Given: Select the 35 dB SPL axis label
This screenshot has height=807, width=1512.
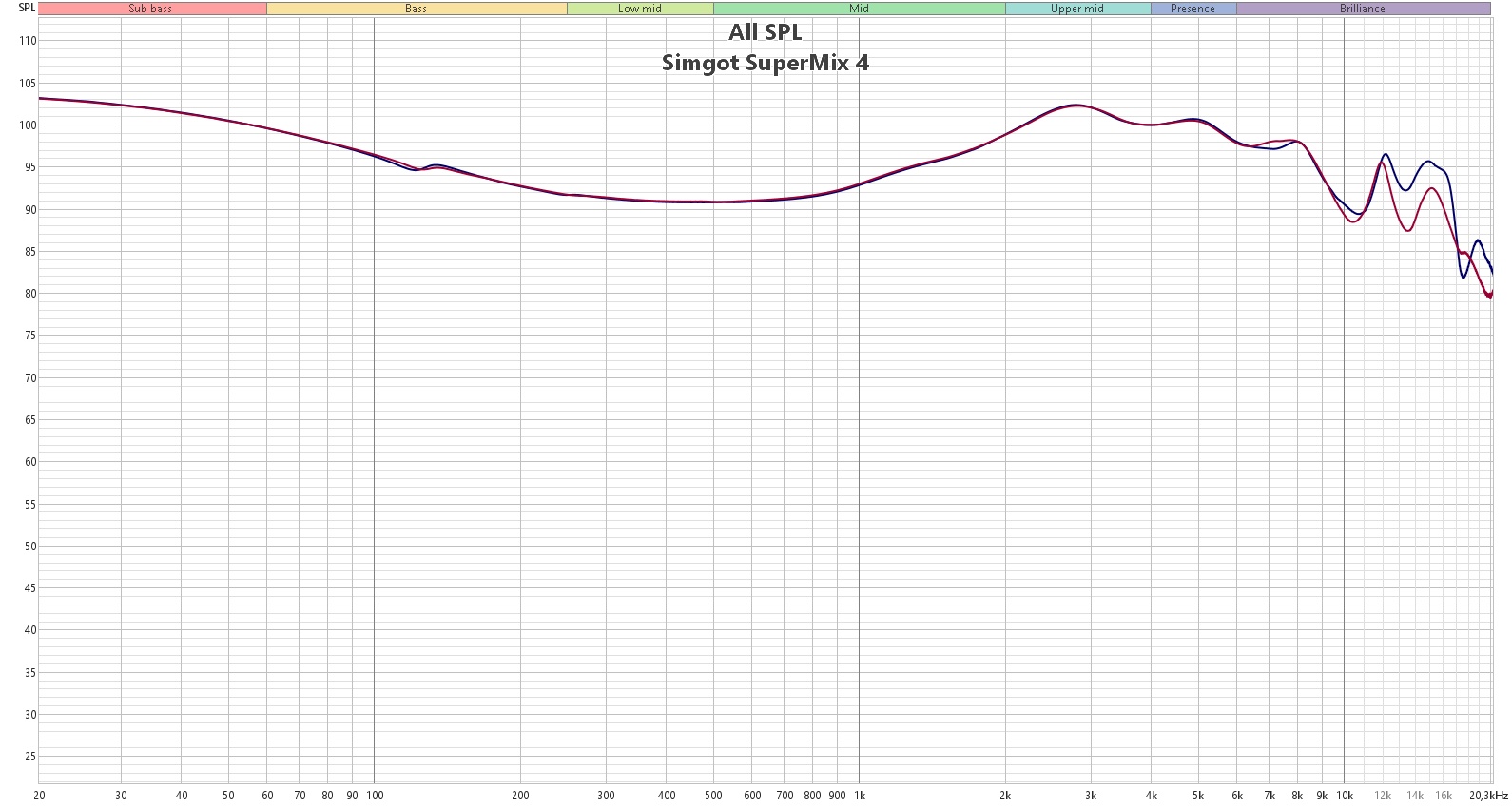Looking at the screenshot, I should pyautogui.click(x=30, y=673).
